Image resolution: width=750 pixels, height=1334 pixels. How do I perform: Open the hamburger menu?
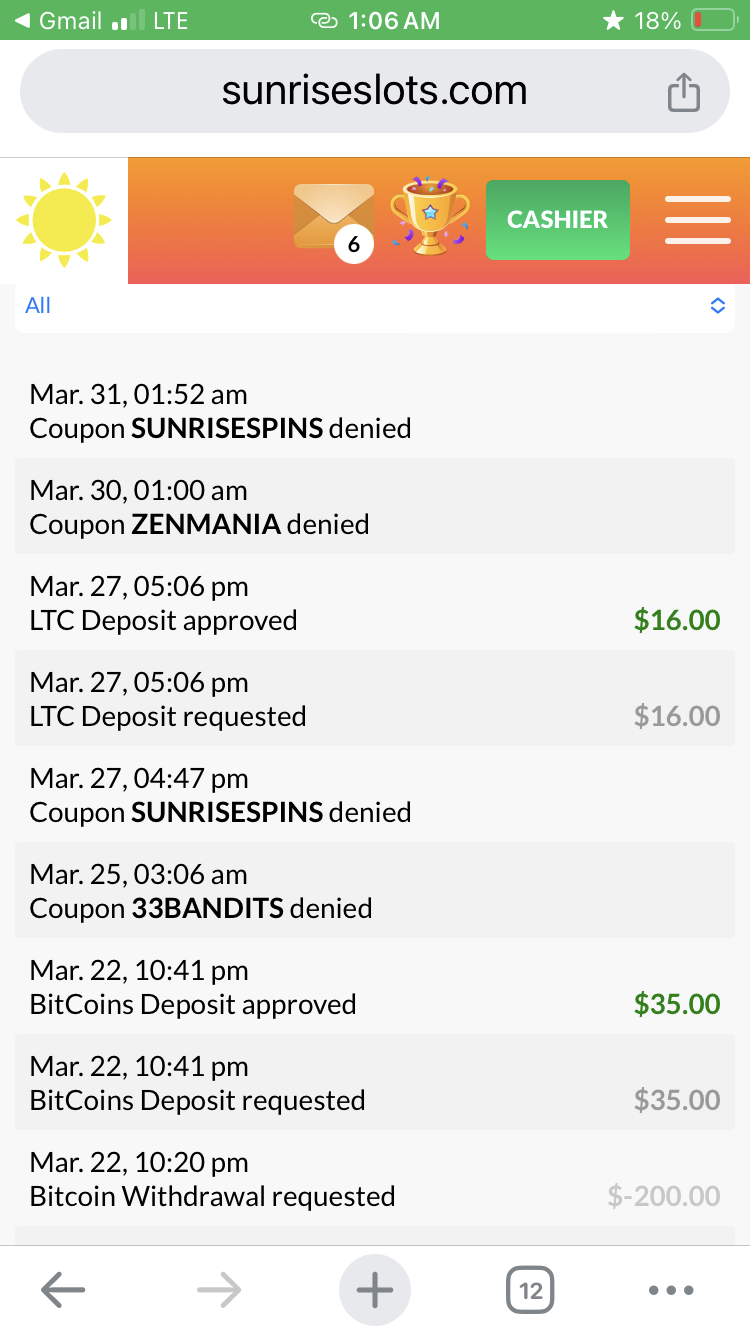coord(697,220)
